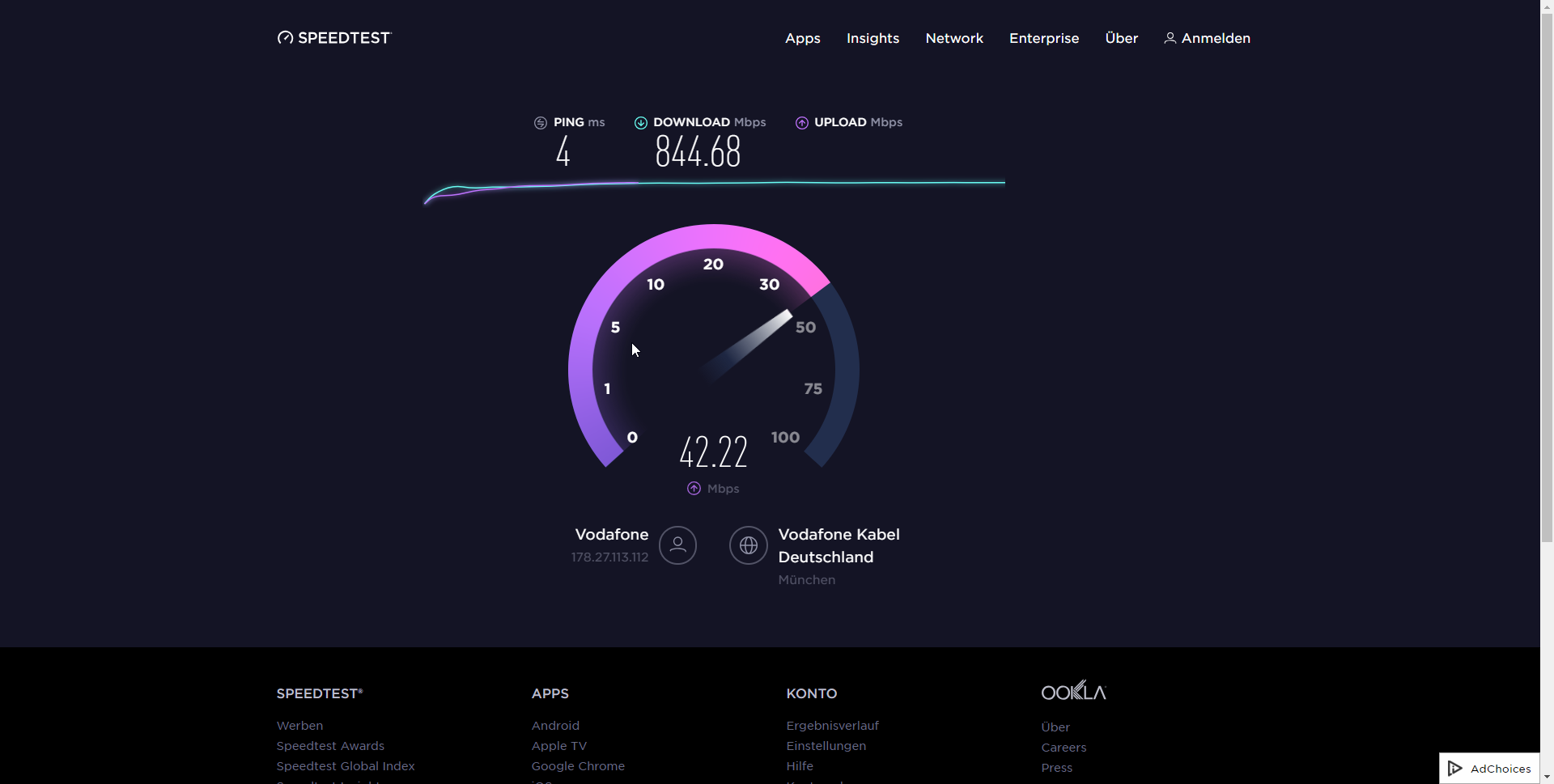The image size is (1554, 784).
Task: Click the SPEEDTEST® footer heading
Action: click(x=320, y=693)
